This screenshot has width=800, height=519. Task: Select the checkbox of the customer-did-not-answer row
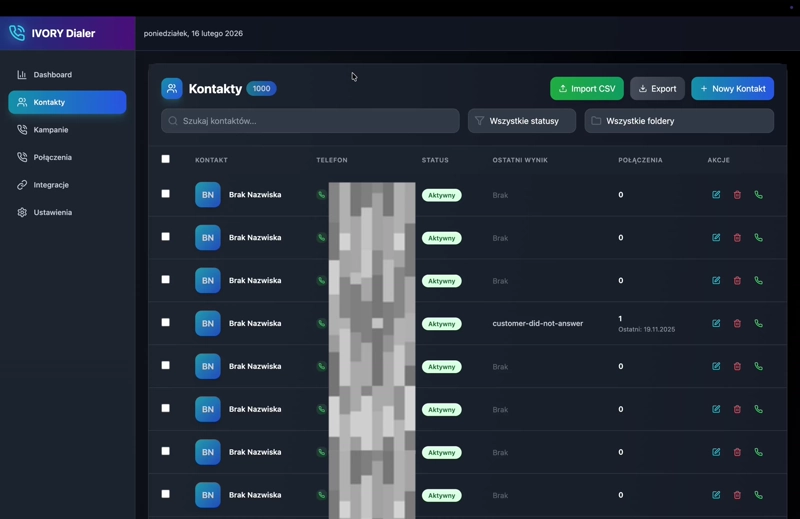166,323
